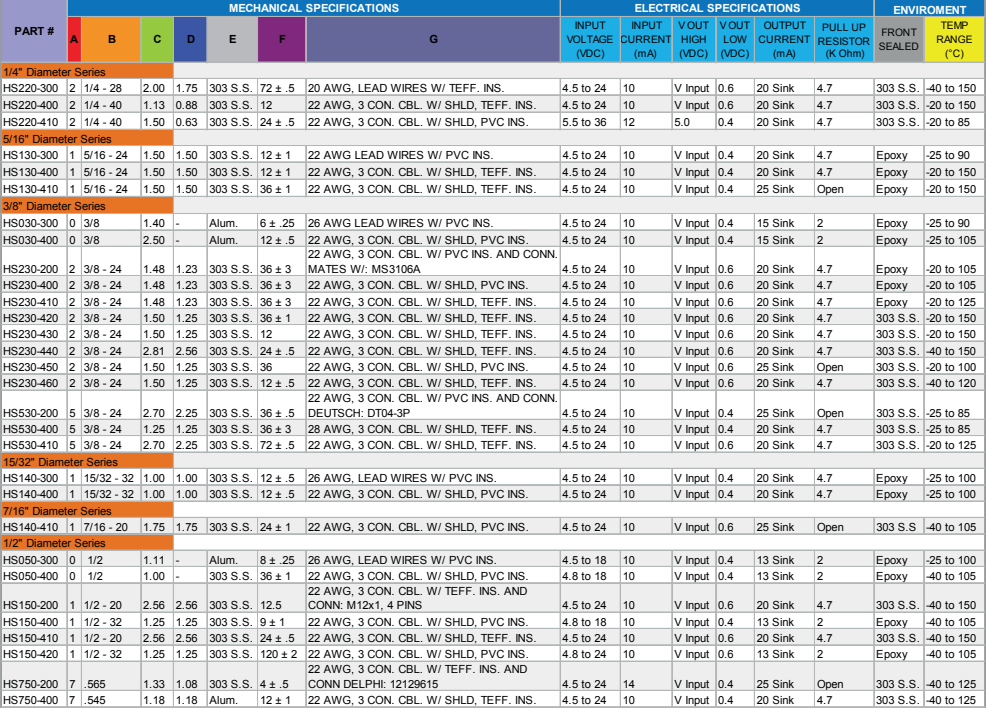Select part number HS220-400

coord(31,105)
